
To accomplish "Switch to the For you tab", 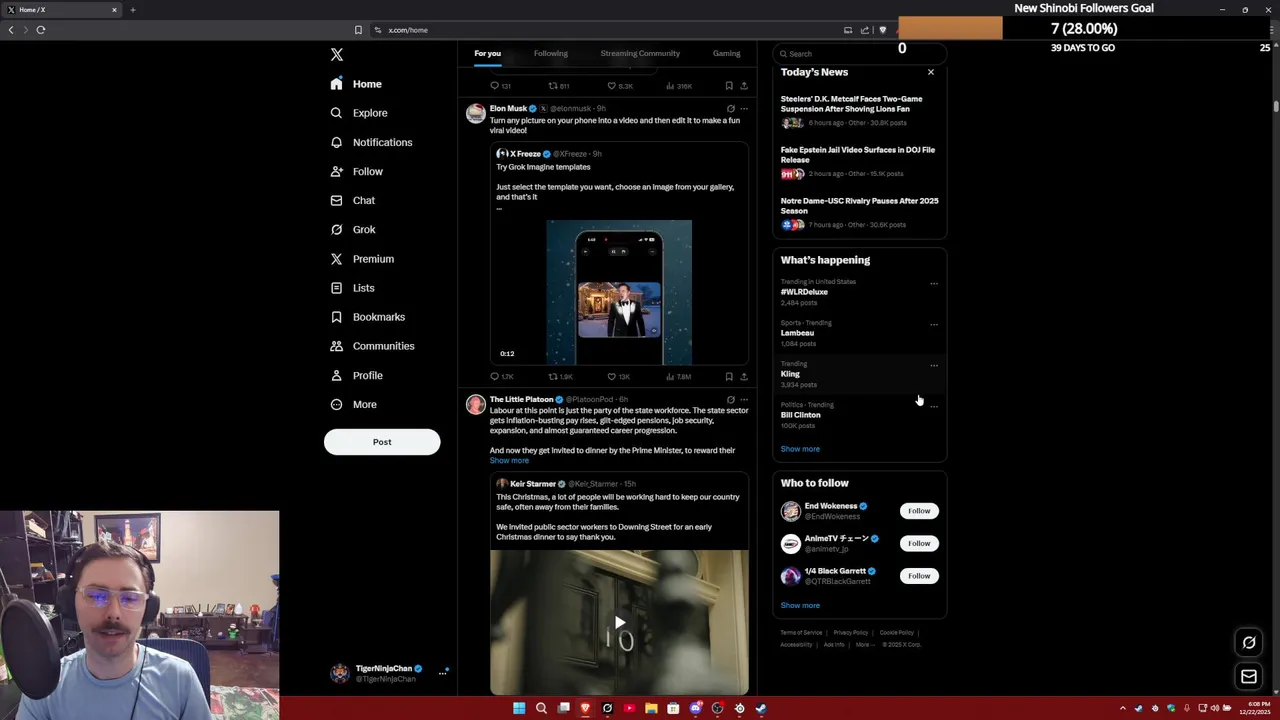I will [488, 53].
